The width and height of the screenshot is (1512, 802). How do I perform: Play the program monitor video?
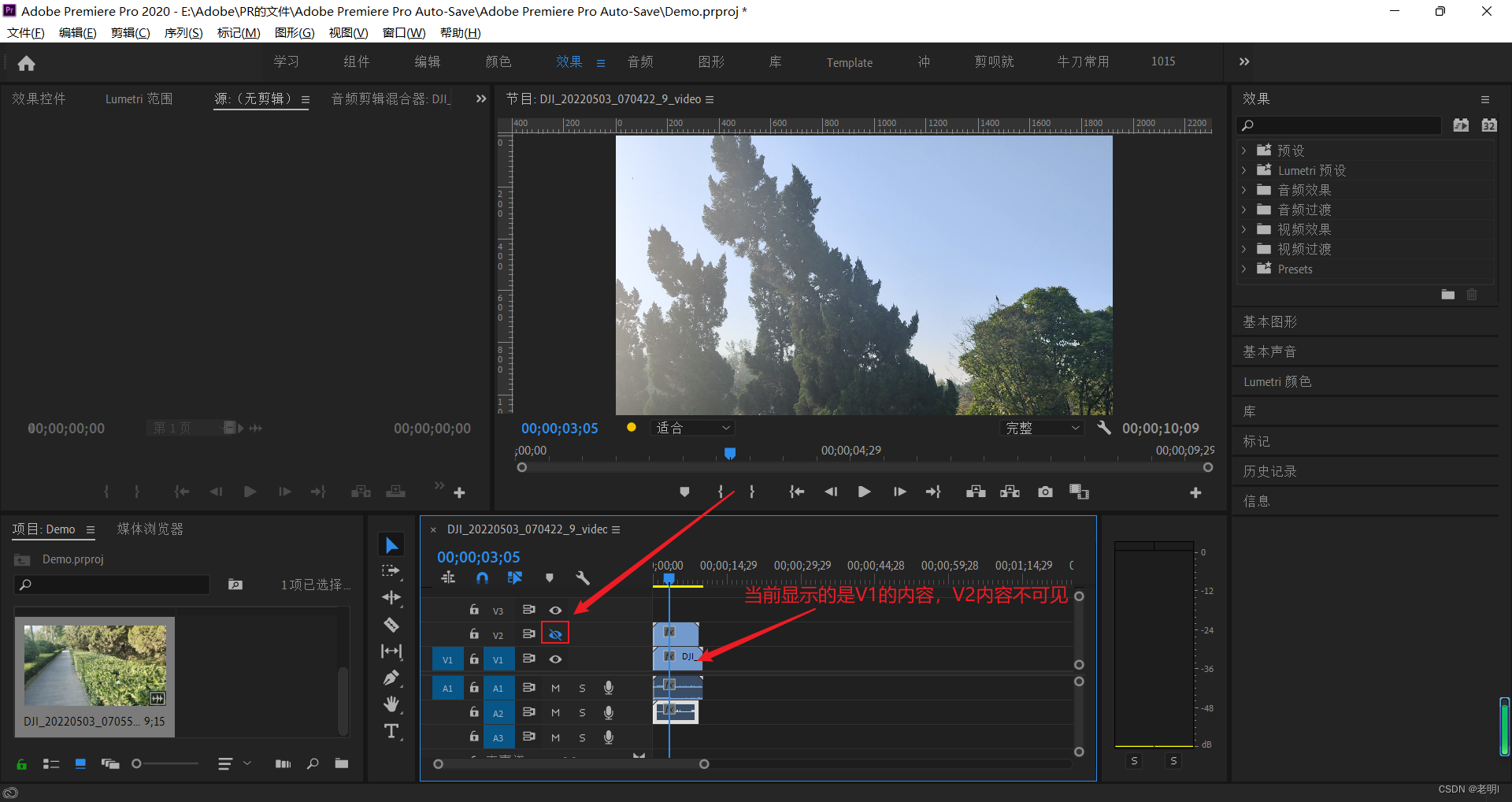pyautogui.click(x=864, y=492)
